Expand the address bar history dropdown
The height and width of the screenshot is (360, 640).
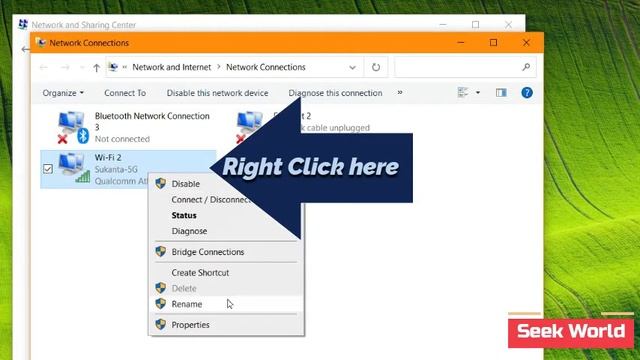click(353, 67)
